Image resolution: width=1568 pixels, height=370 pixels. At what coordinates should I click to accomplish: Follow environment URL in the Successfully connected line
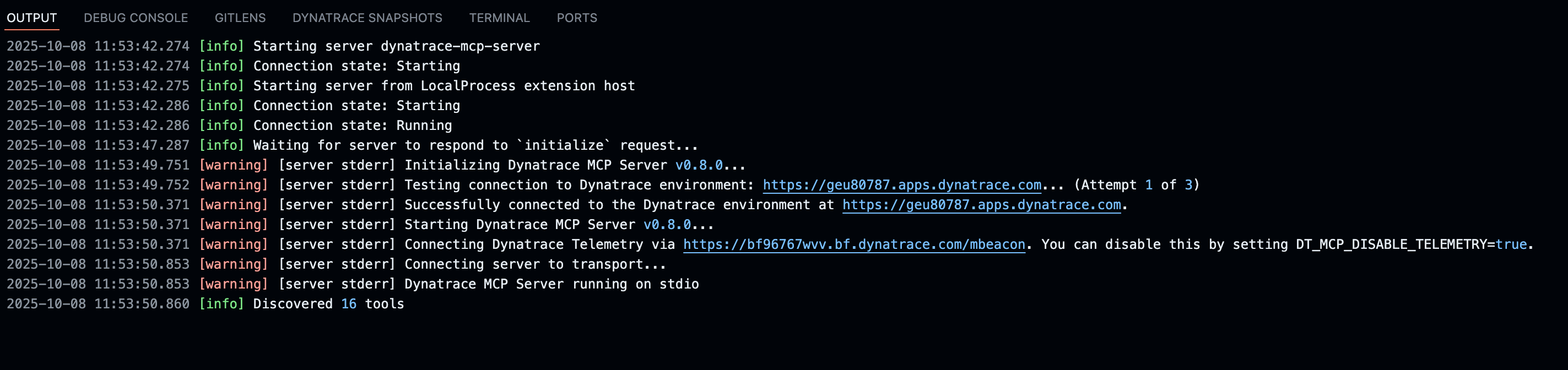[x=981, y=205]
